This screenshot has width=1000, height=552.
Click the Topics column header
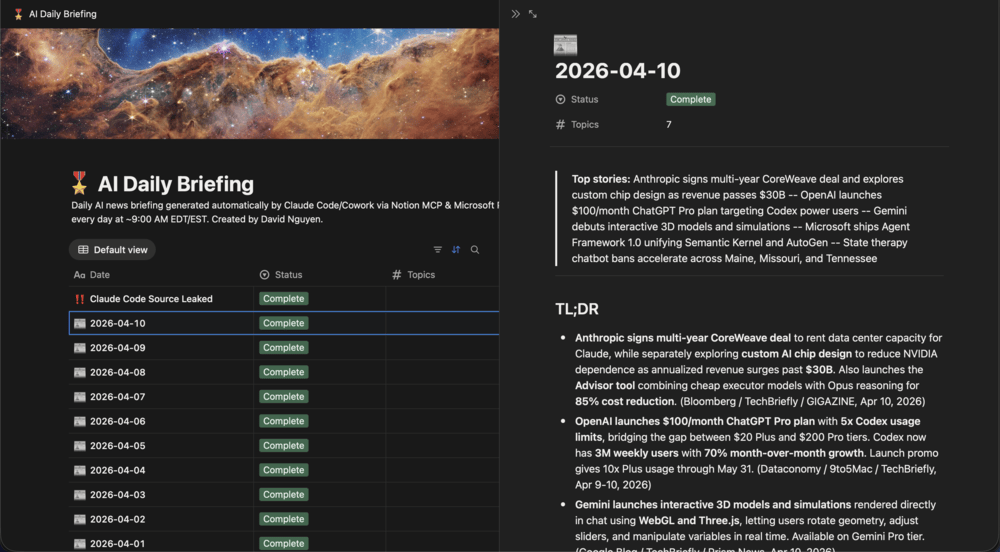click(x=413, y=275)
